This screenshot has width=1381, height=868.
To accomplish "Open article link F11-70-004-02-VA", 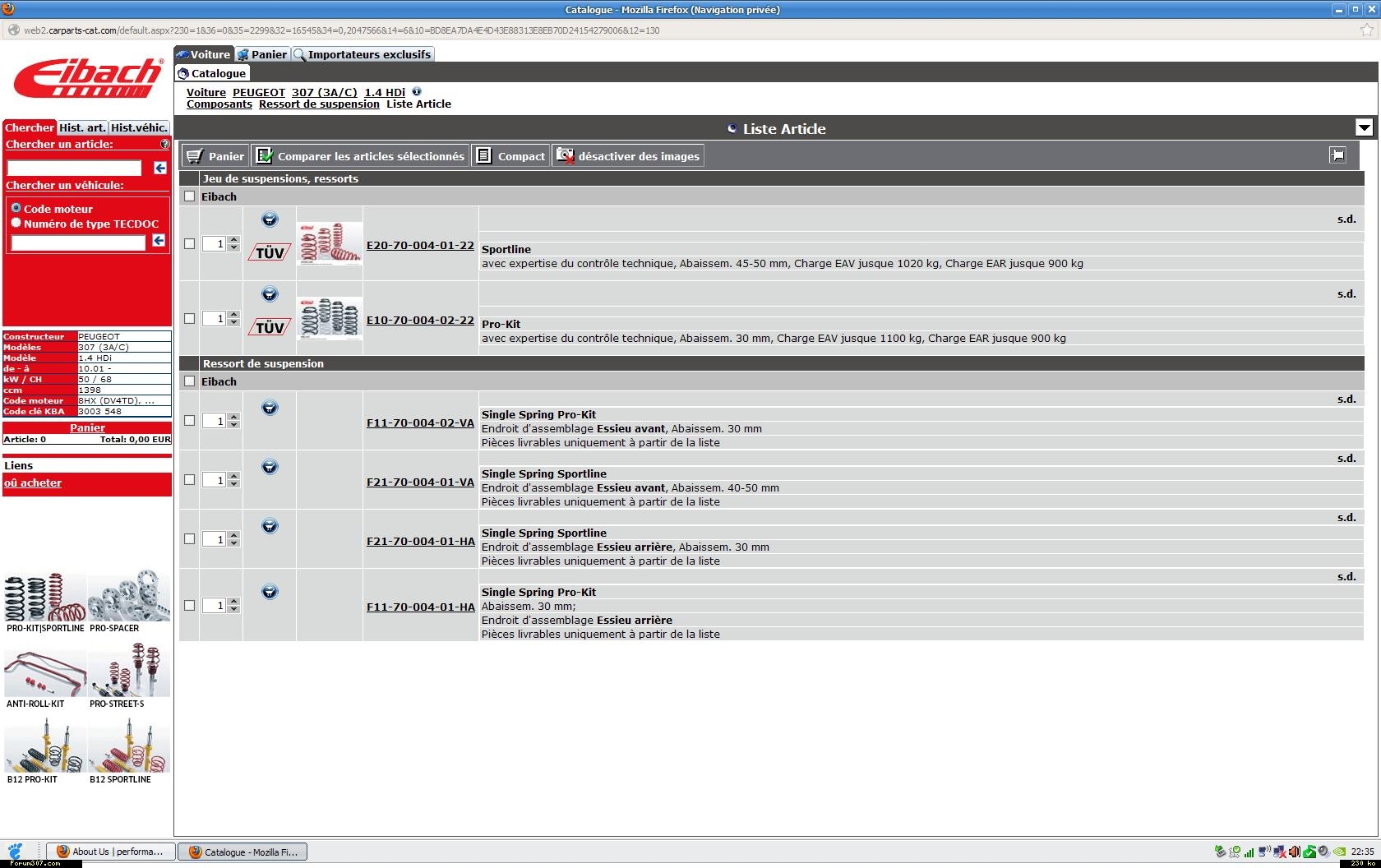I will click(420, 423).
